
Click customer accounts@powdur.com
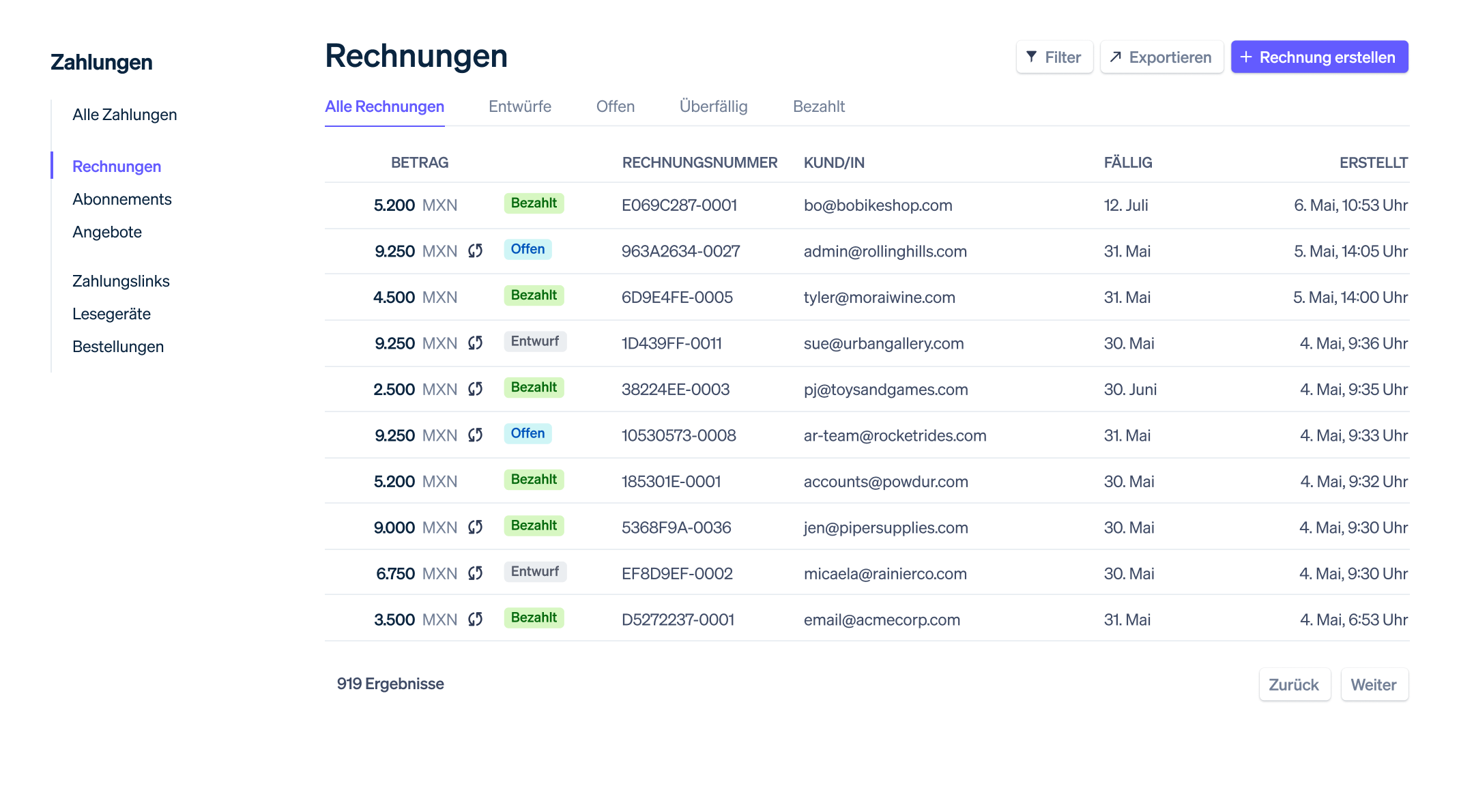886,482
